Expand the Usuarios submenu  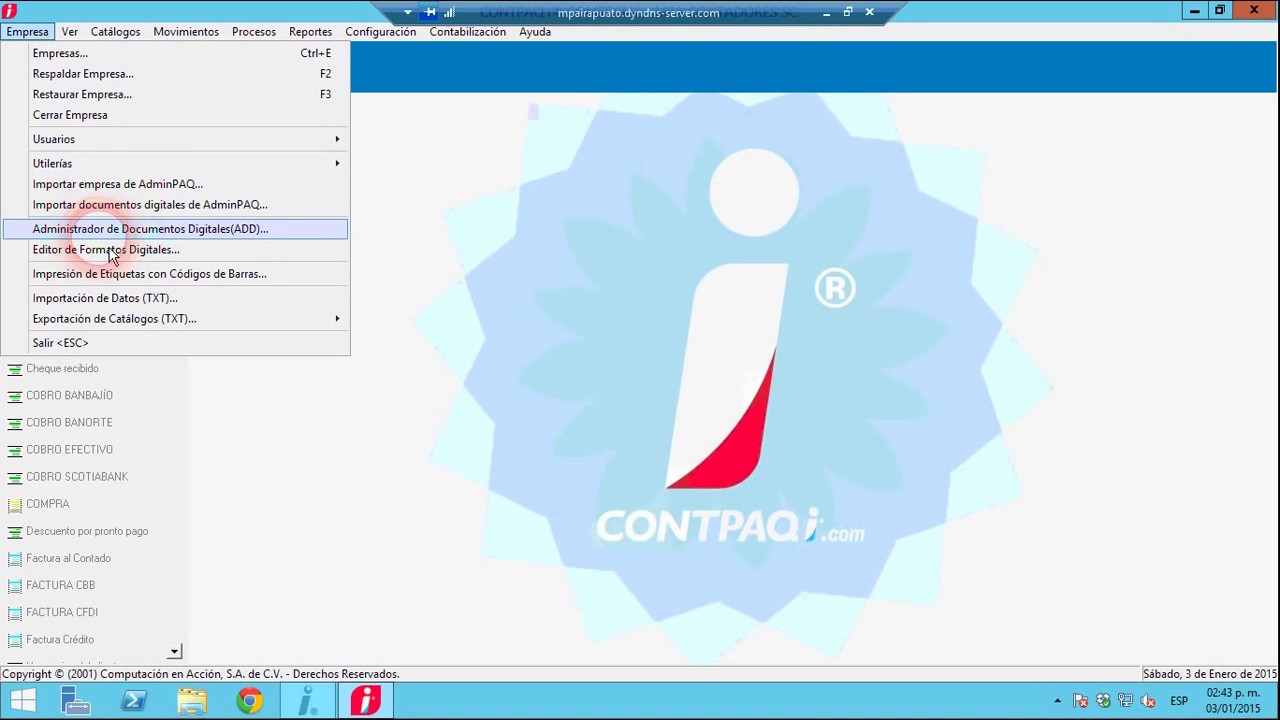[175, 139]
